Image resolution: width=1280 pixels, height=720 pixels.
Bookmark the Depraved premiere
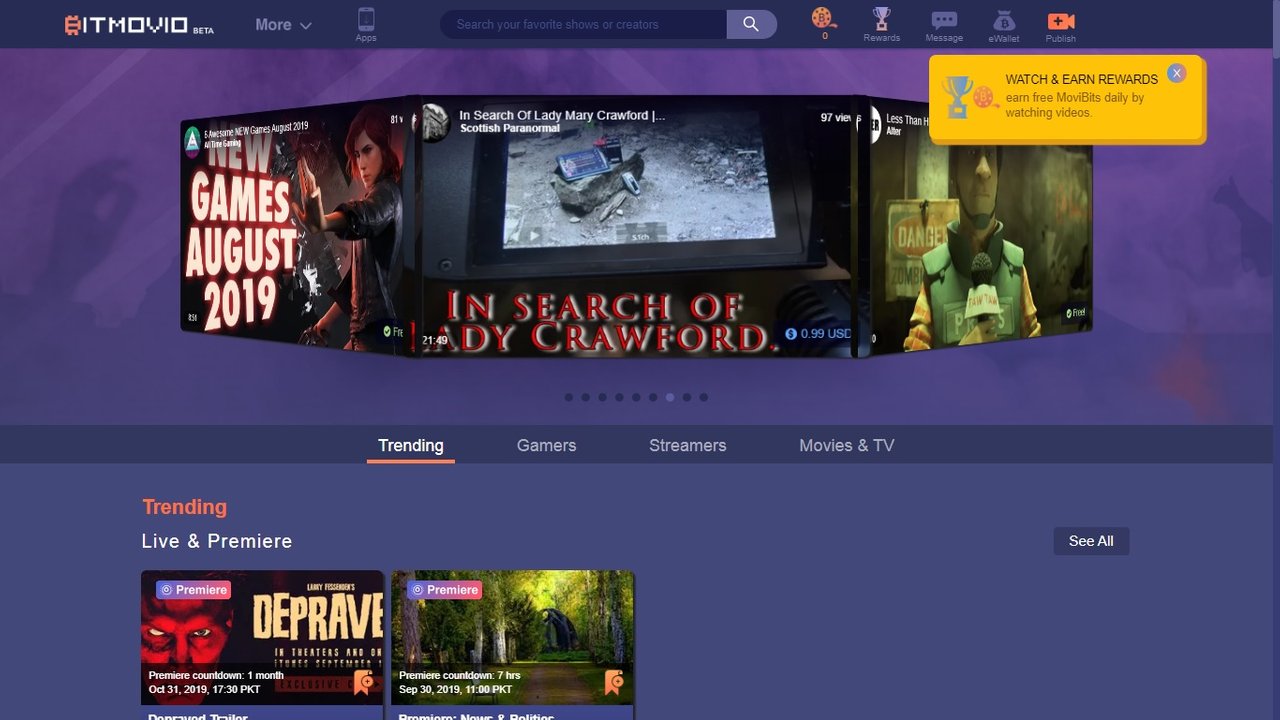(x=363, y=682)
